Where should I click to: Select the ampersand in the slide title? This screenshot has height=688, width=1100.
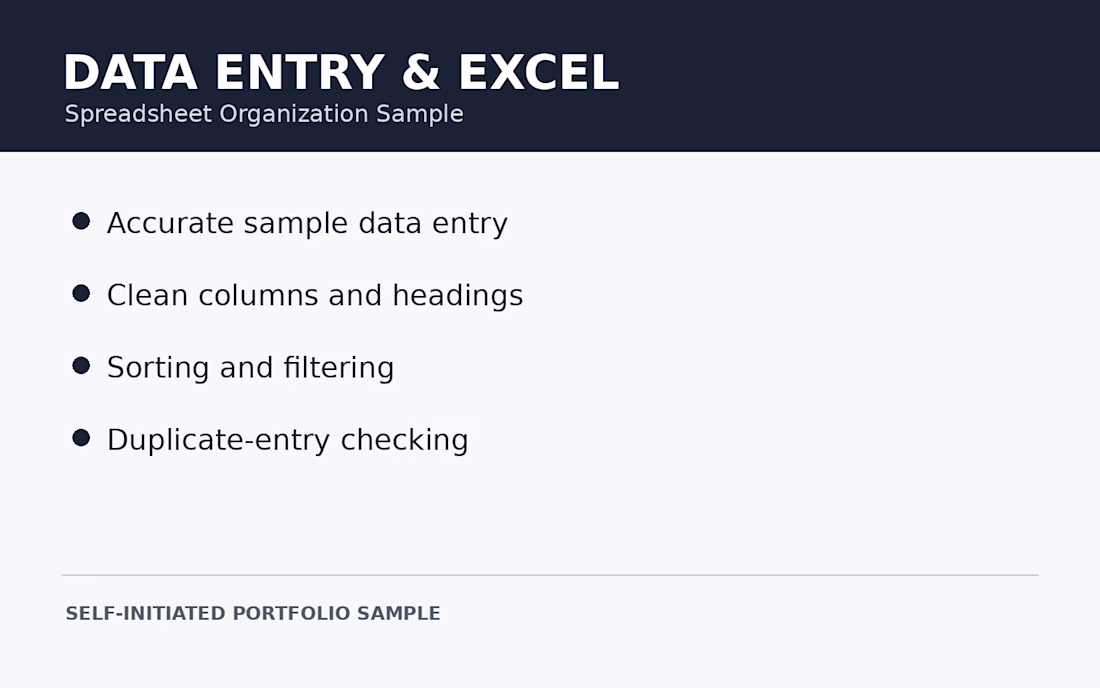421,72
